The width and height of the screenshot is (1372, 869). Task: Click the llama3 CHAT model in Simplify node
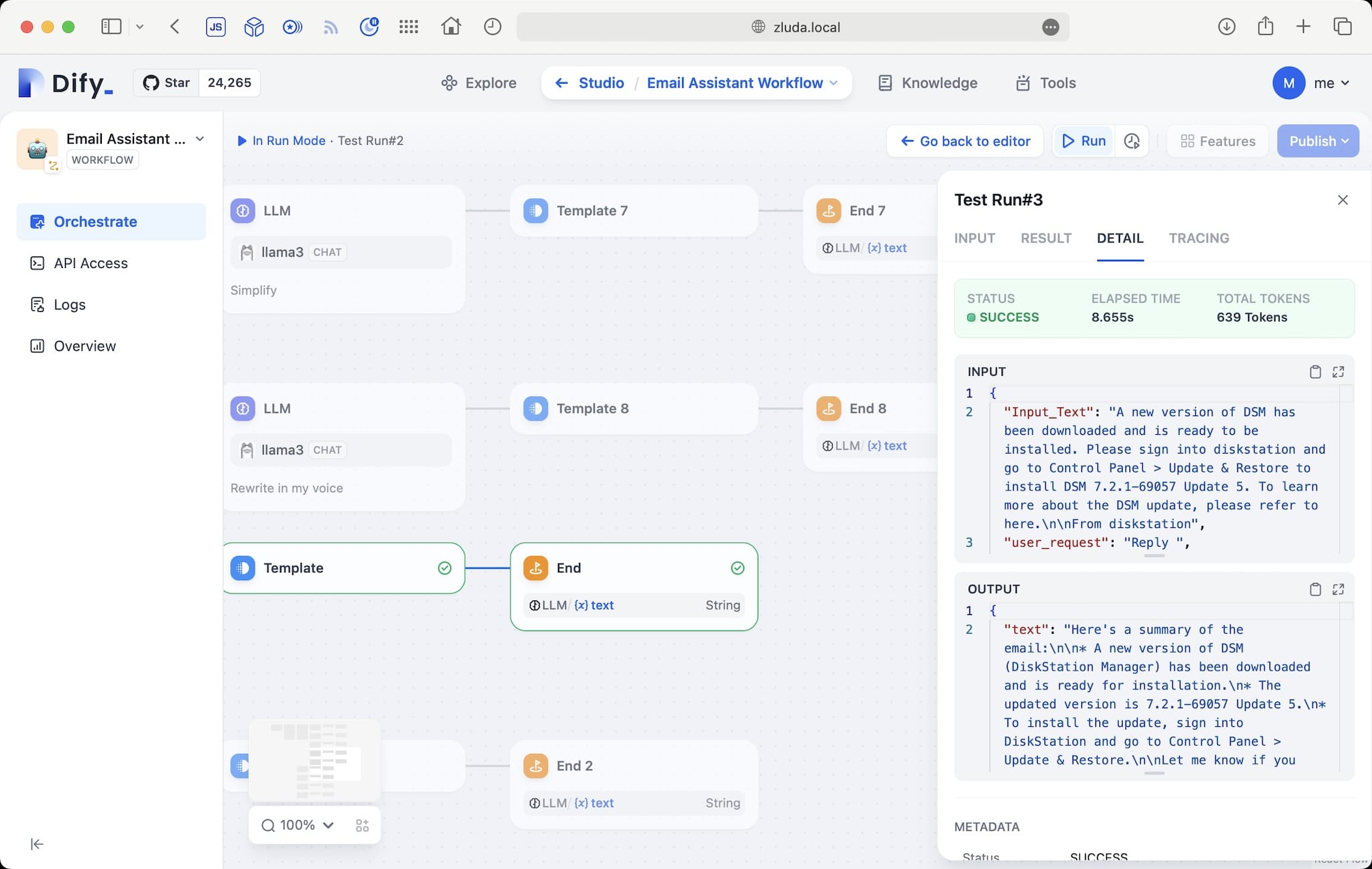click(341, 253)
